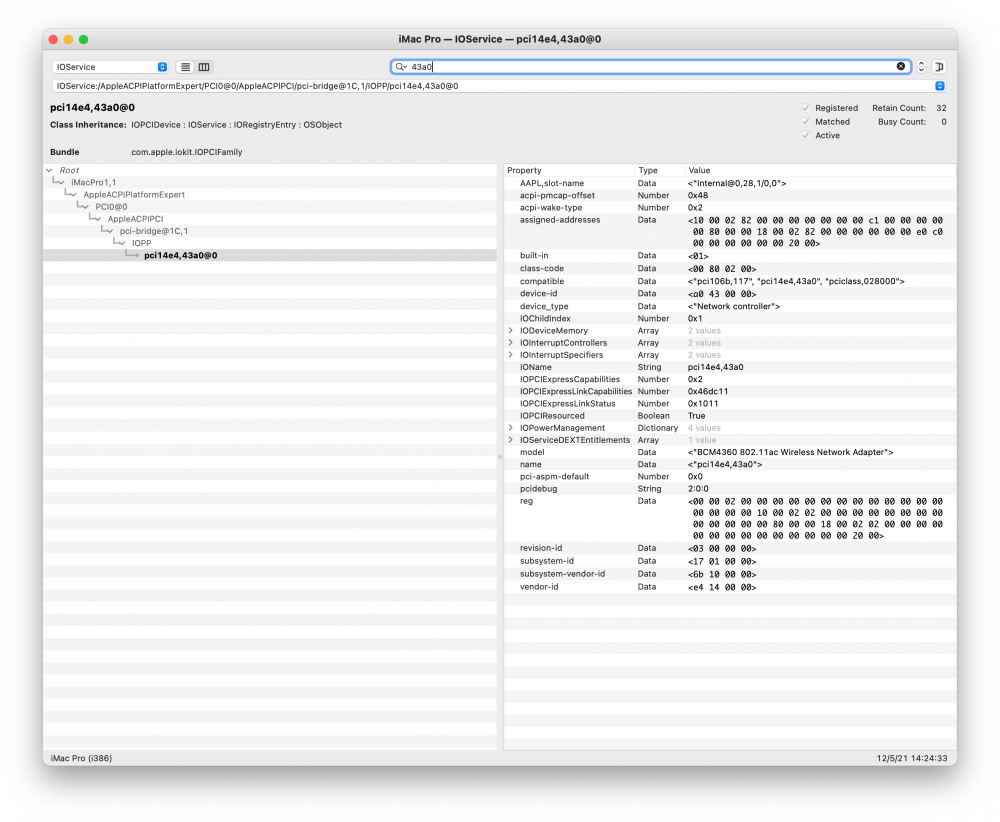
Task: Switch to list view icon
Action: [x=185, y=67]
